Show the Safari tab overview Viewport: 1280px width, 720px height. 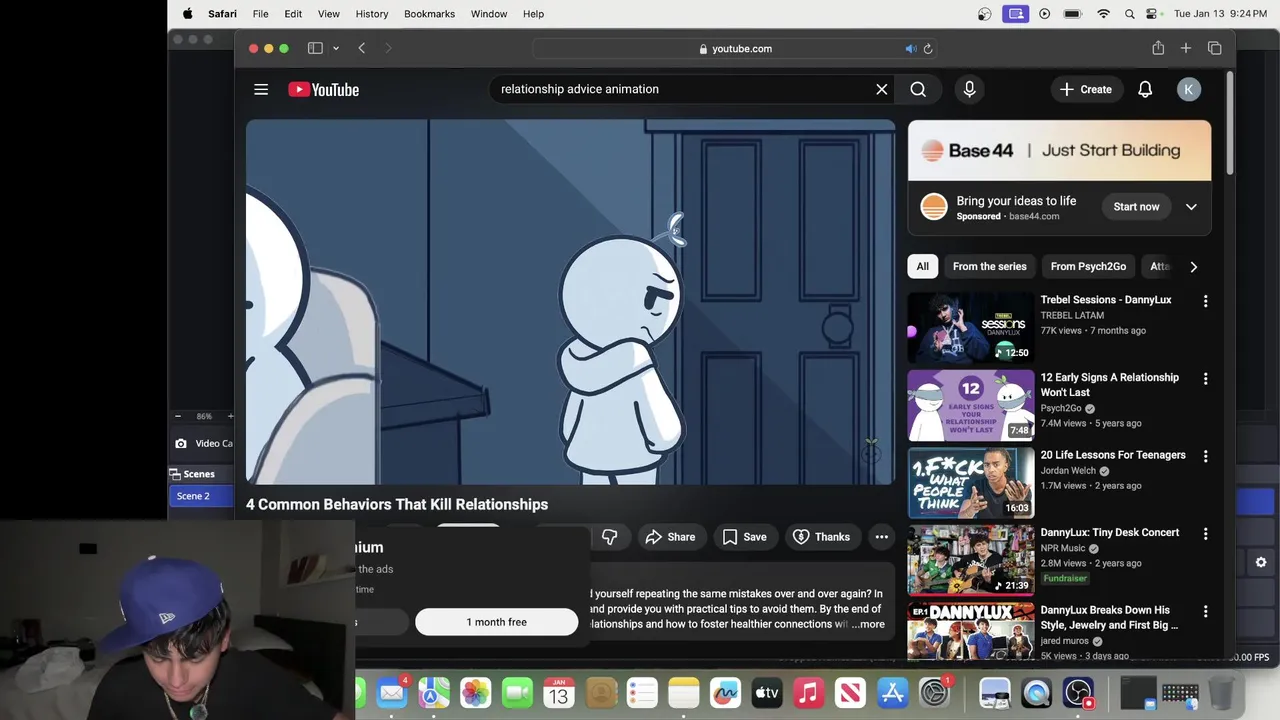(1215, 48)
